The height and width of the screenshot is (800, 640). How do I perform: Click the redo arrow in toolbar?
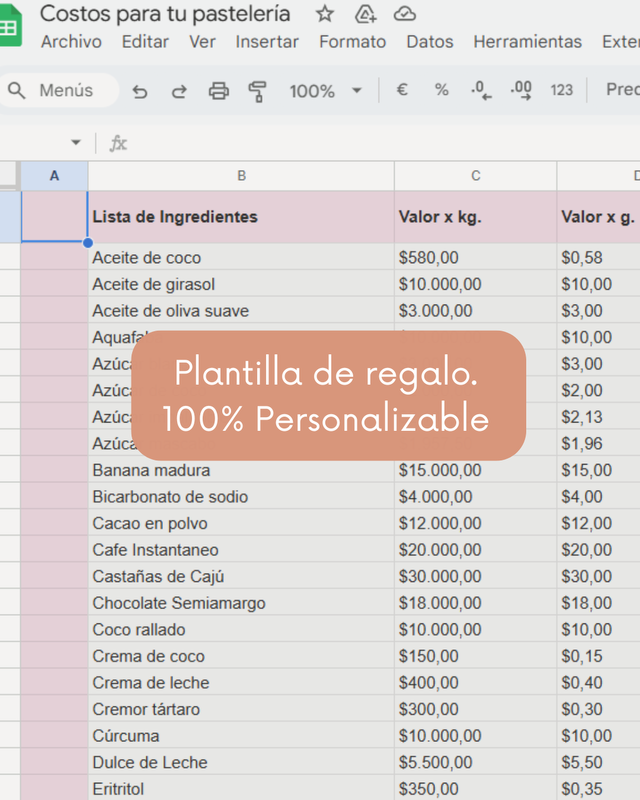(x=179, y=91)
